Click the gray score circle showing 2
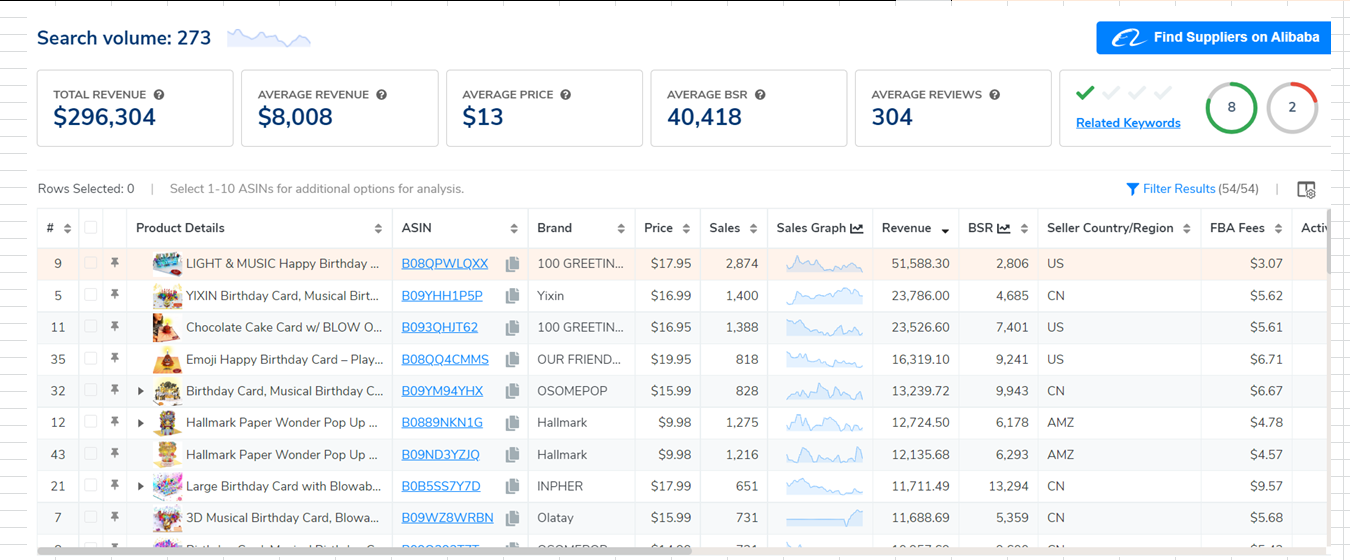The height and width of the screenshot is (560, 1350). pos(1292,108)
